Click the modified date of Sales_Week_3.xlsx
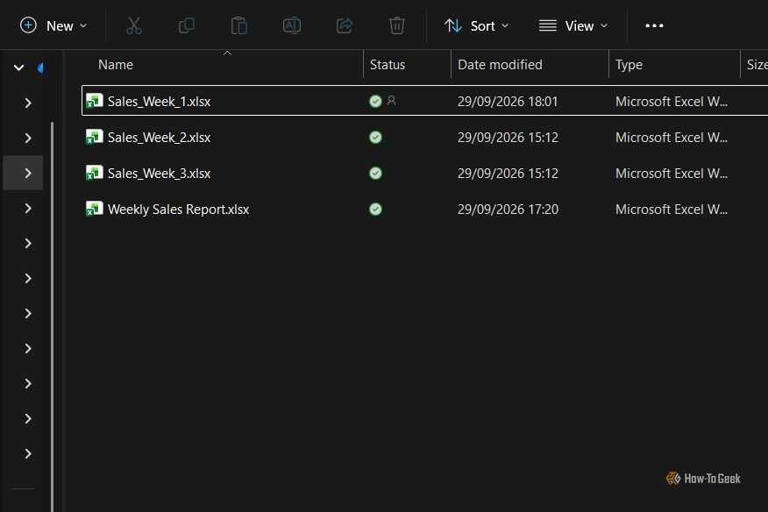 click(507, 173)
